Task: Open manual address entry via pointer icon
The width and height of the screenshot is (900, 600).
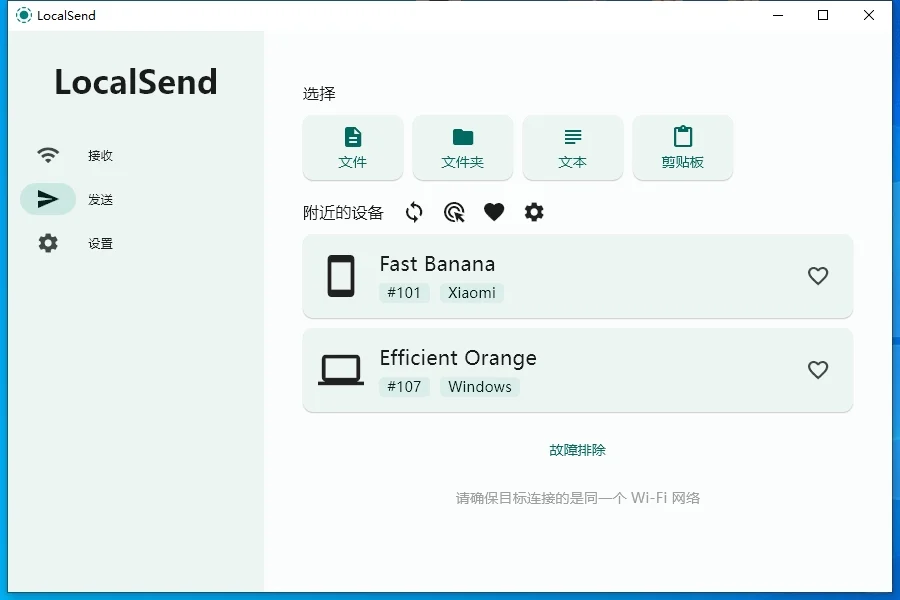Action: click(x=454, y=212)
